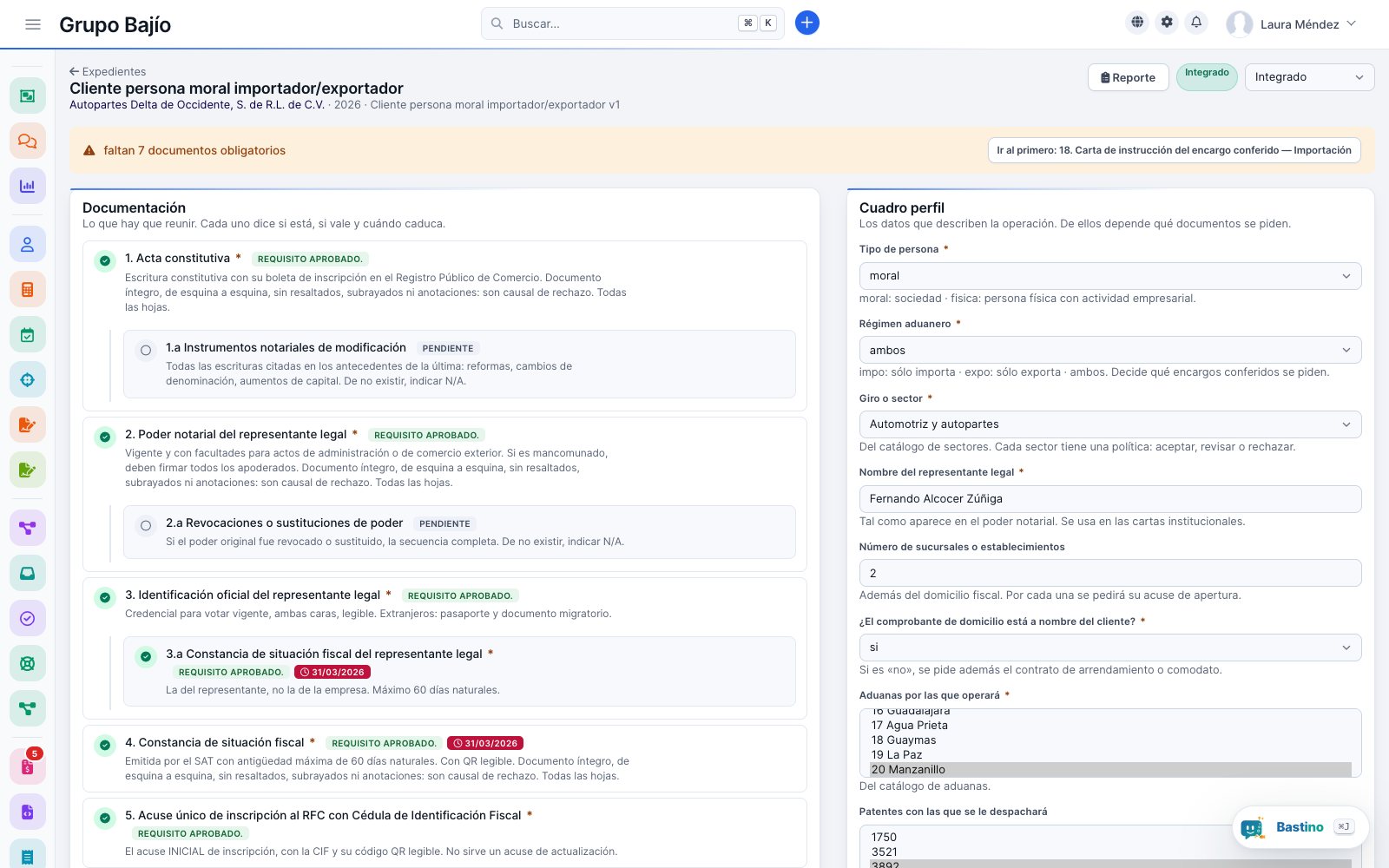Click the Grupo Bajío logo title
Viewport: 1389px width, 868px height.
[115, 24]
